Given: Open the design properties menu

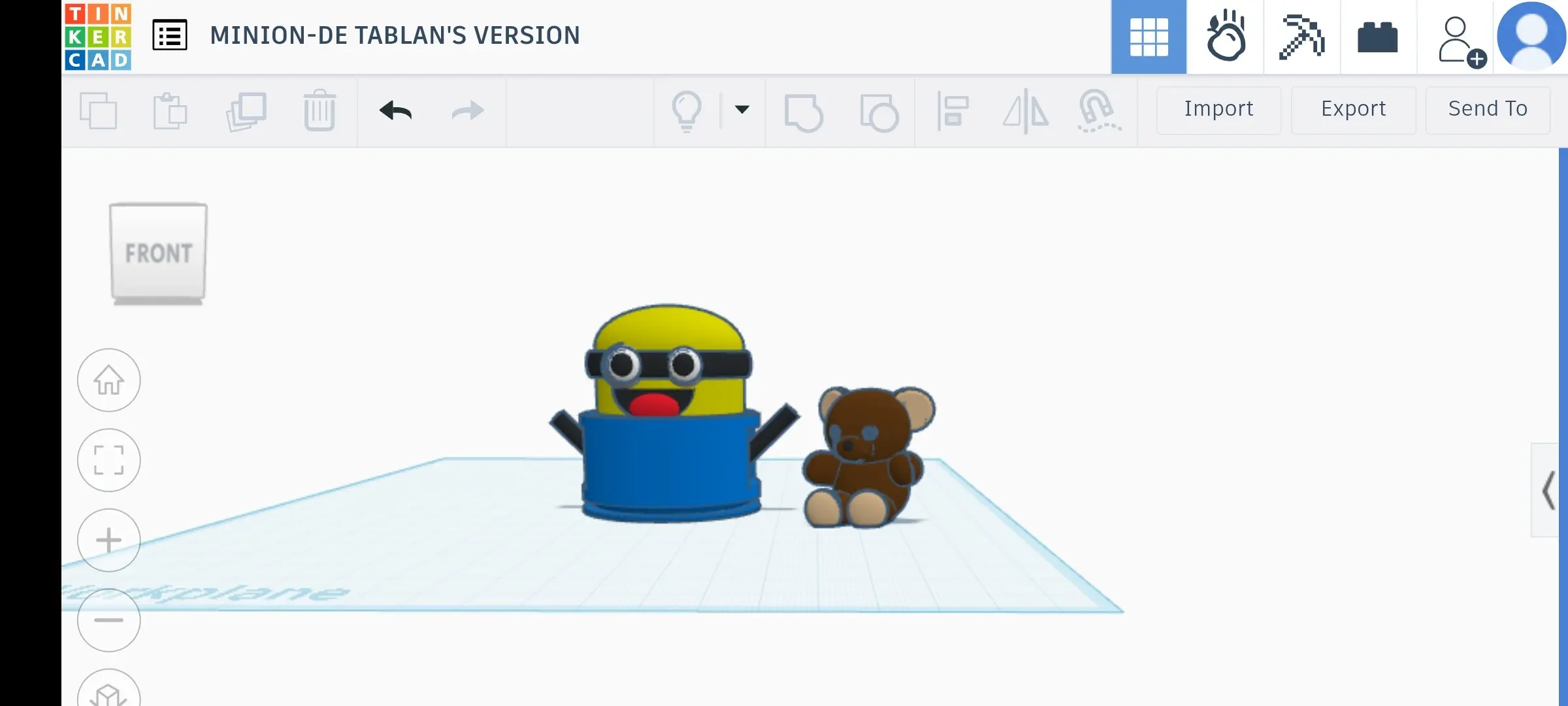Looking at the screenshot, I should [169, 35].
